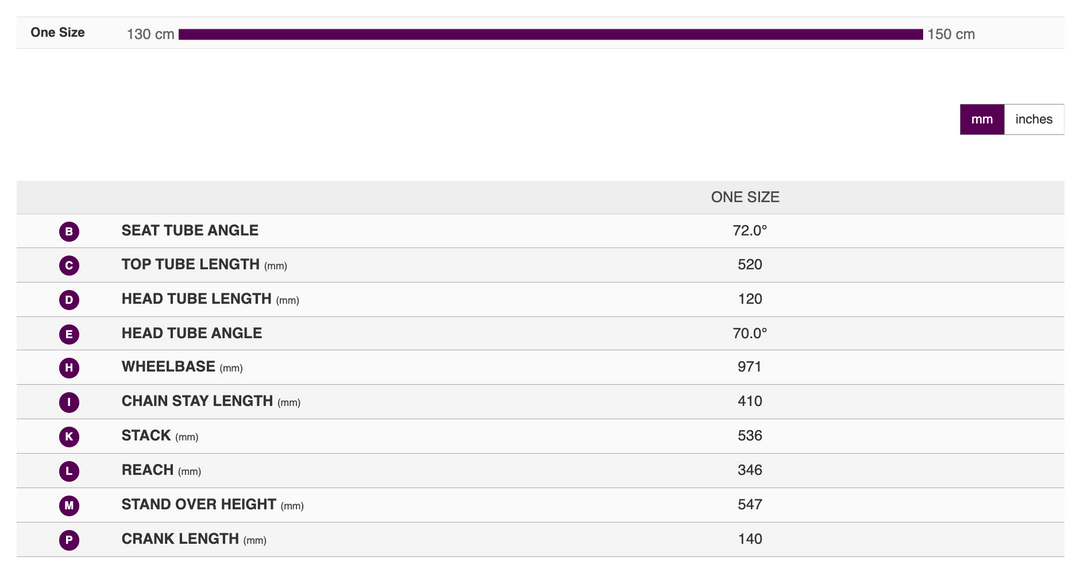Image resolution: width=1080 pixels, height=588 pixels.
Task: Click the E head tube angle icon
Action: [69, 334]
